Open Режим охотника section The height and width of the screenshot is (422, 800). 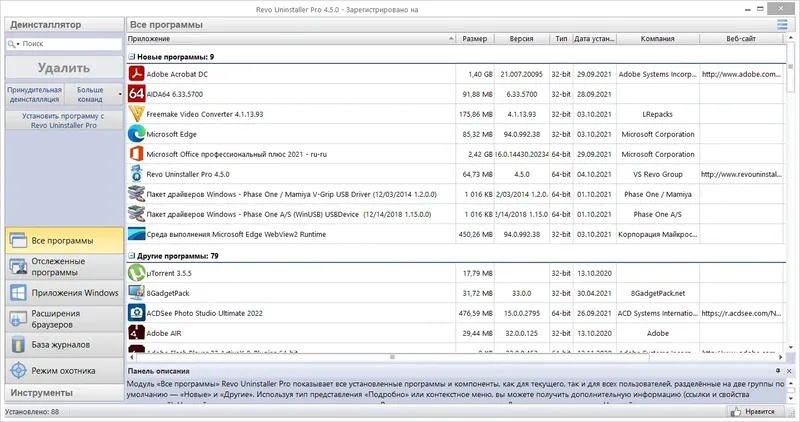[x=64, y=370]
